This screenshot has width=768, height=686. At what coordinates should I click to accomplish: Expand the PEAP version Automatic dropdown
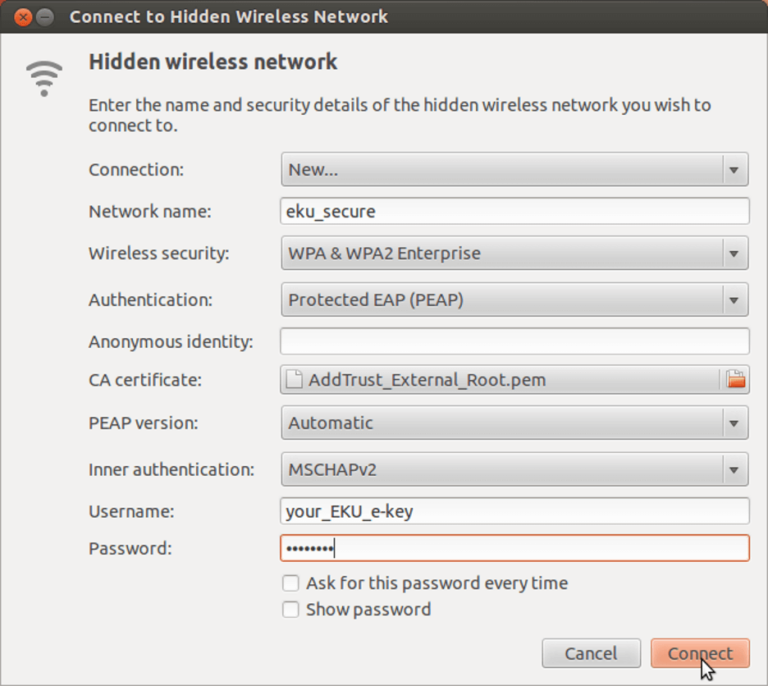coord(514,423)
